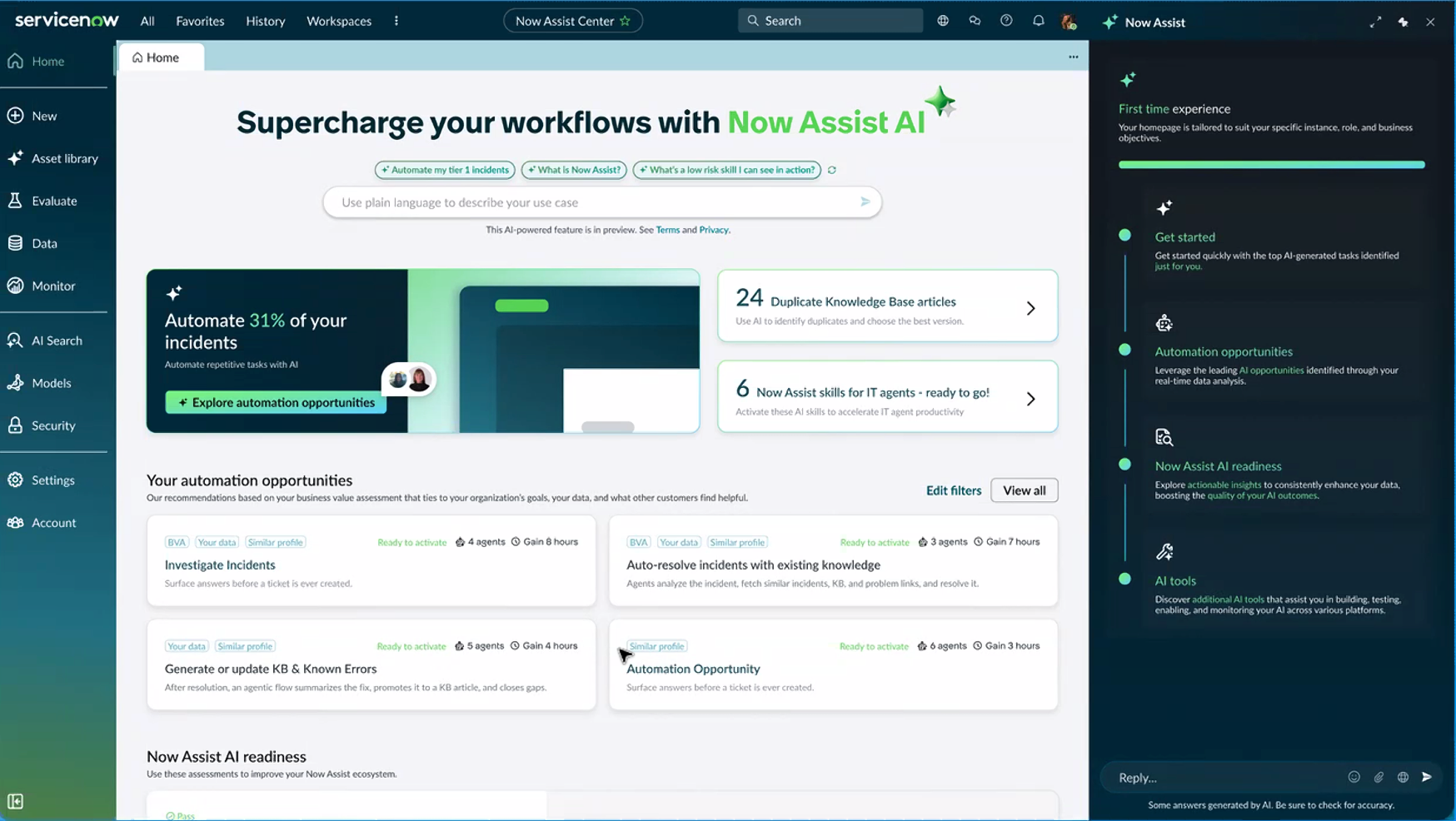Click the carousel indicator on automate banner
The image size is (1456, 821).
click(607, 427)
